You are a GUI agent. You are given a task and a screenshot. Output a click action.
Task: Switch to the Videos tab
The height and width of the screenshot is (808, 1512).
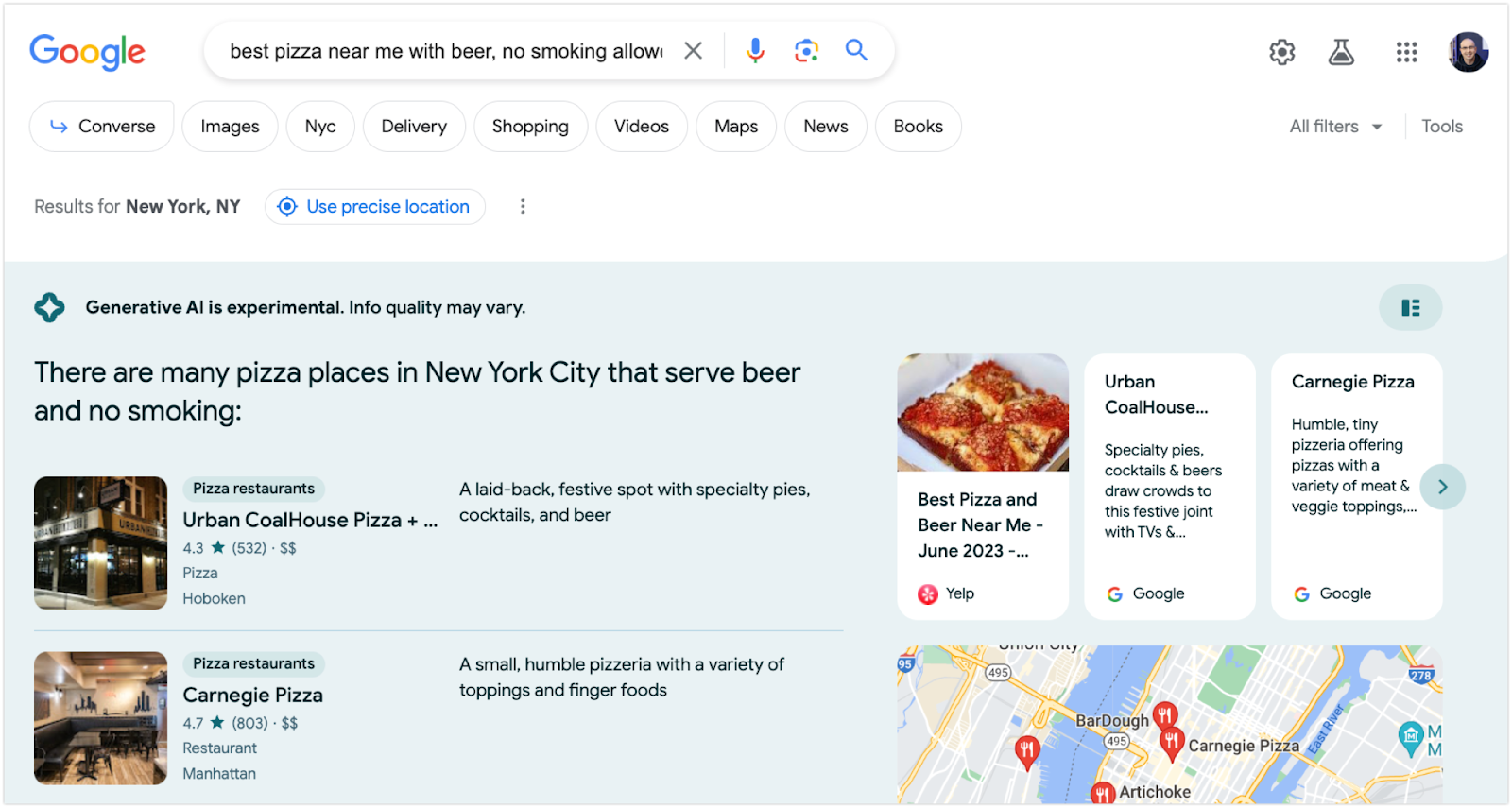pyautogui.click(x=642, y=127)
